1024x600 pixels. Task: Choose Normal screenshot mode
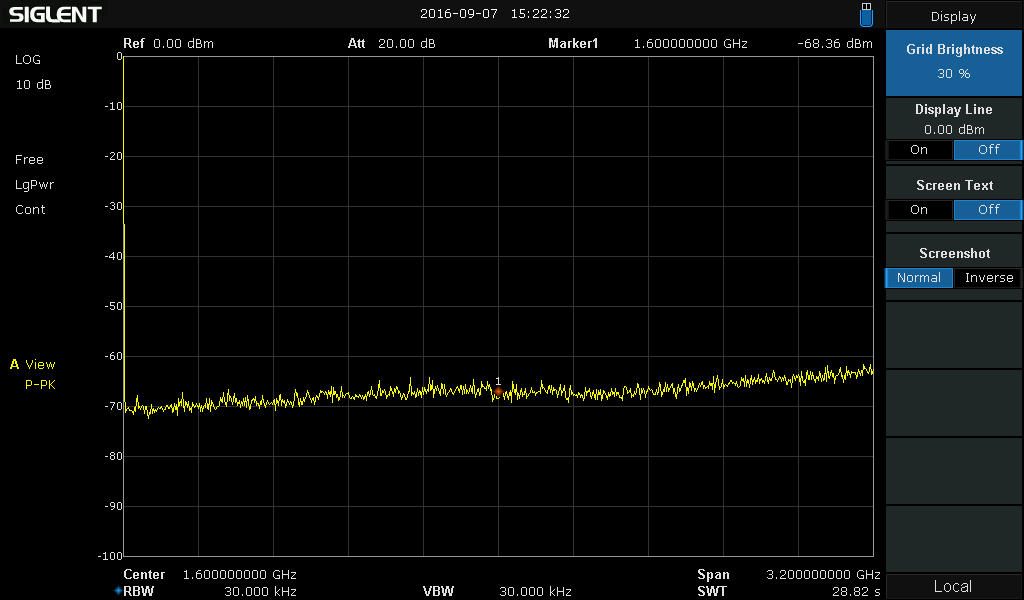click(x=919, y=278)
